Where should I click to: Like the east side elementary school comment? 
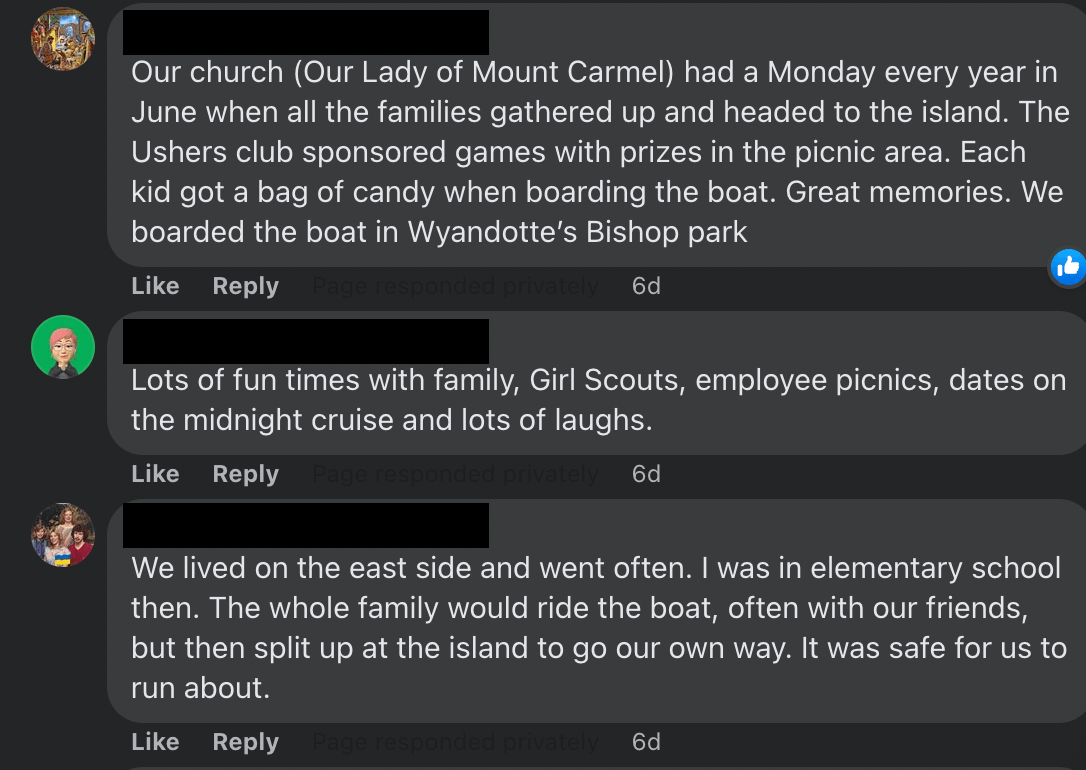155,742
